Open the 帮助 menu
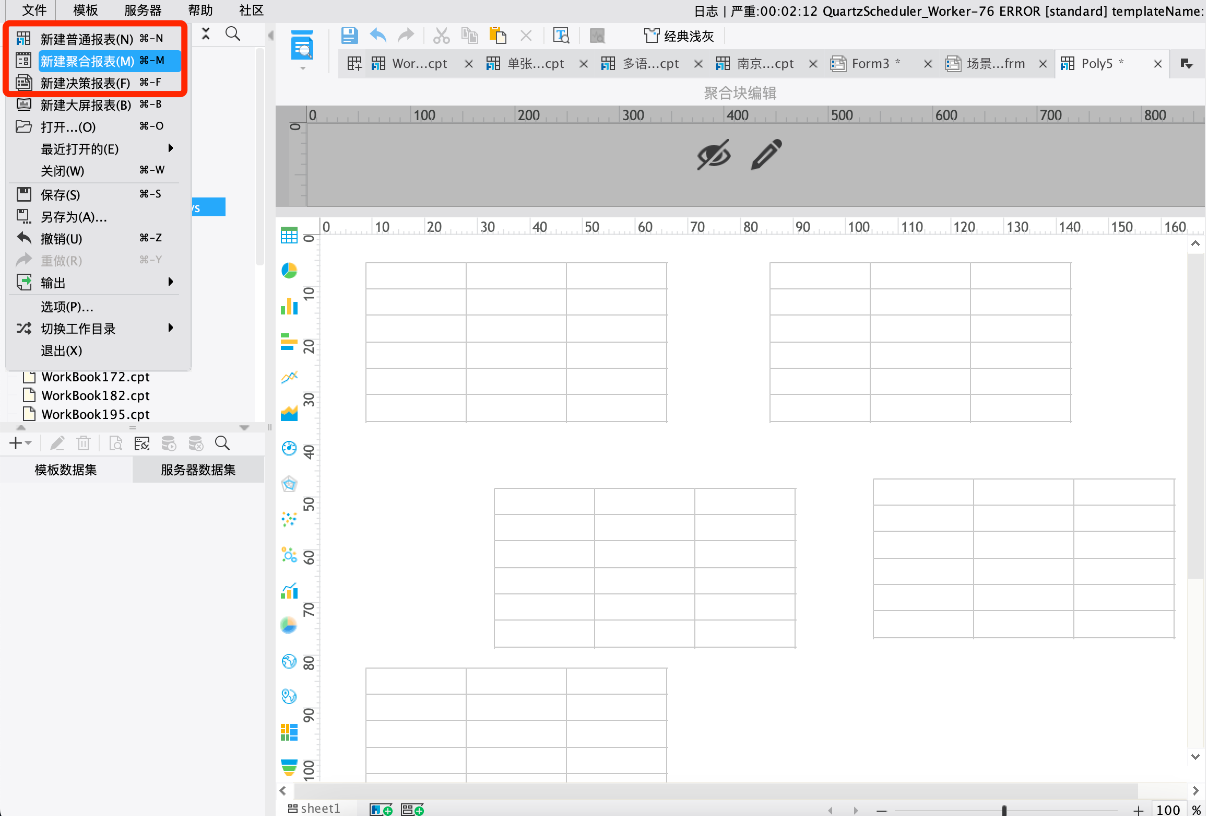The height and width of the screenshot is (816, 1206). (200, 10)
